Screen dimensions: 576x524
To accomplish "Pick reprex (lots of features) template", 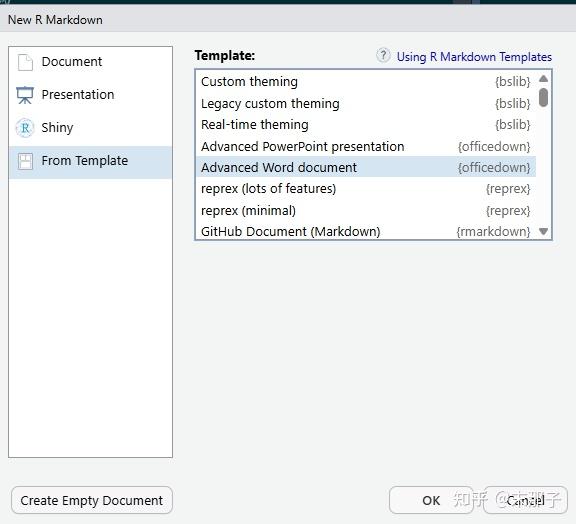I will pyautogui.click(x=366, y=189).
